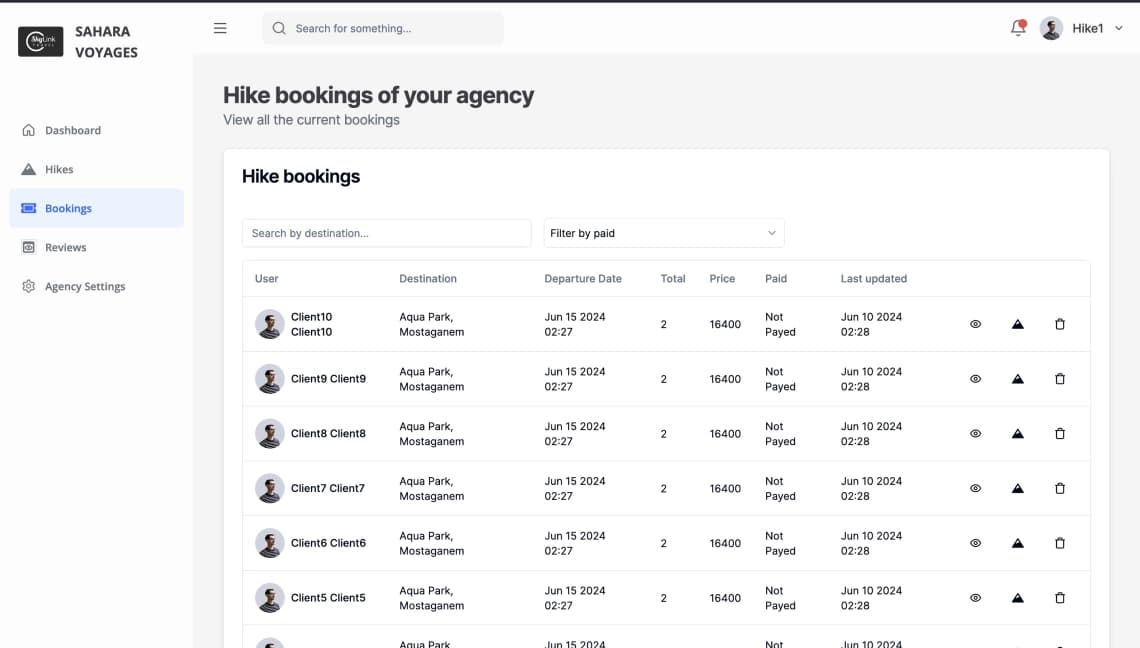Delete Client10 booking with trash icon
1140x648 pixels.
(x=1060, y=324)
